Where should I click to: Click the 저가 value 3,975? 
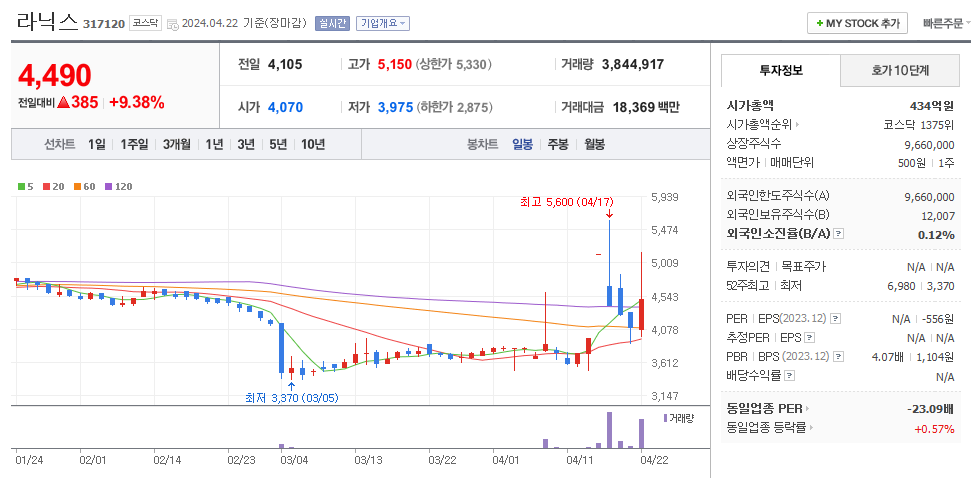(395, 107)
